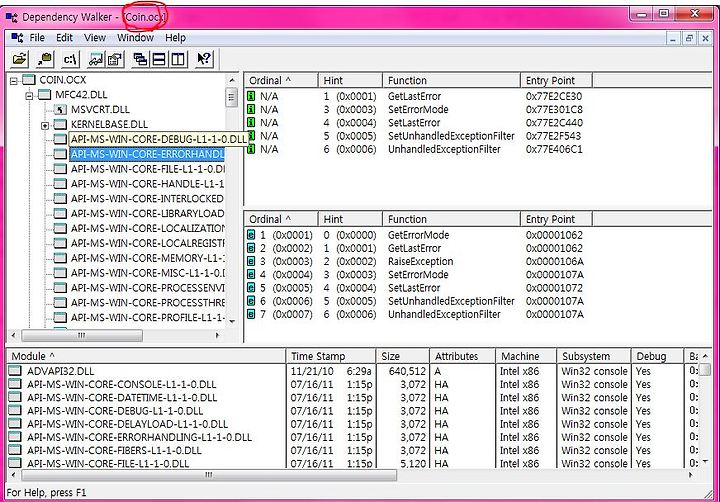Expand the KERNELBASE.DLL tree node
The width and height of the screenshot is (720, 502).
[x=45, y=125]
